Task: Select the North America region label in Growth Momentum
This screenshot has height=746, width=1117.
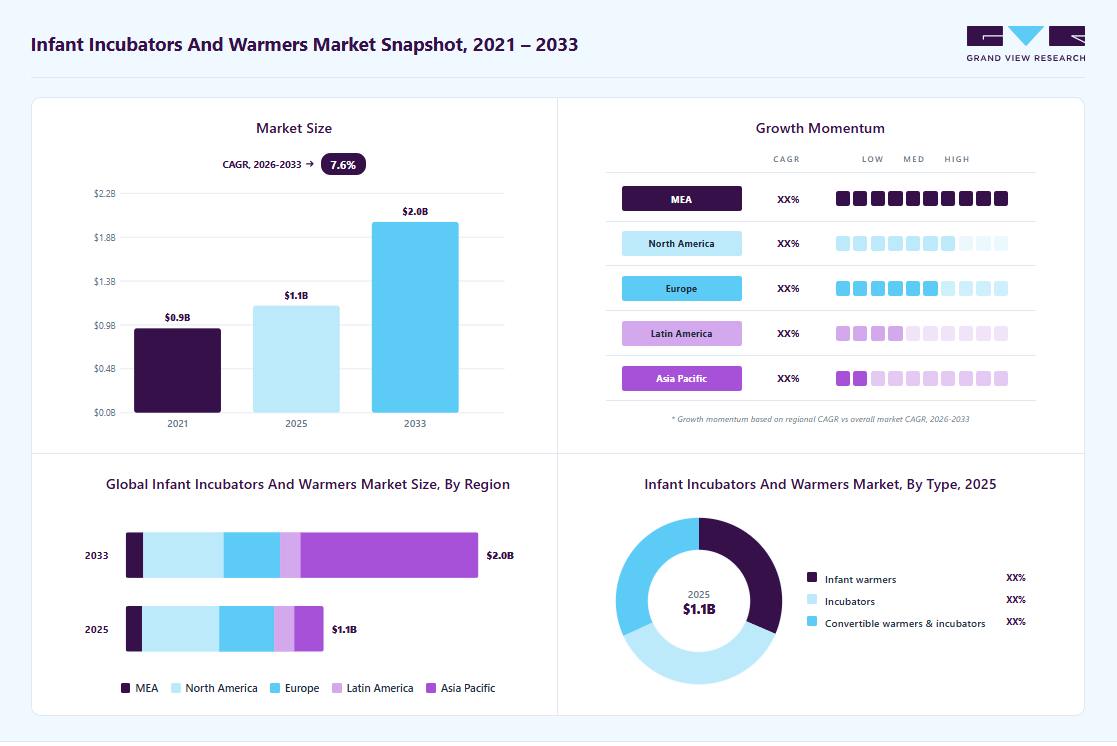Action: click(x=682, y=244)
